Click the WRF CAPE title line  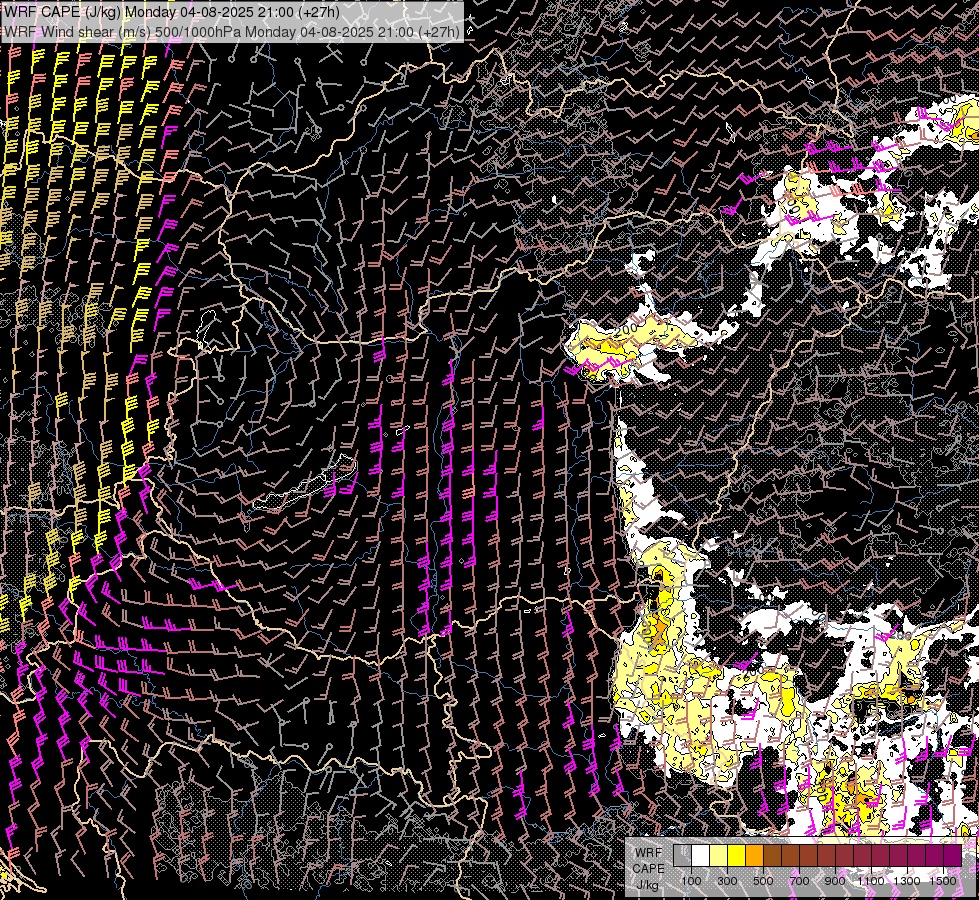(x=172, y=12)
